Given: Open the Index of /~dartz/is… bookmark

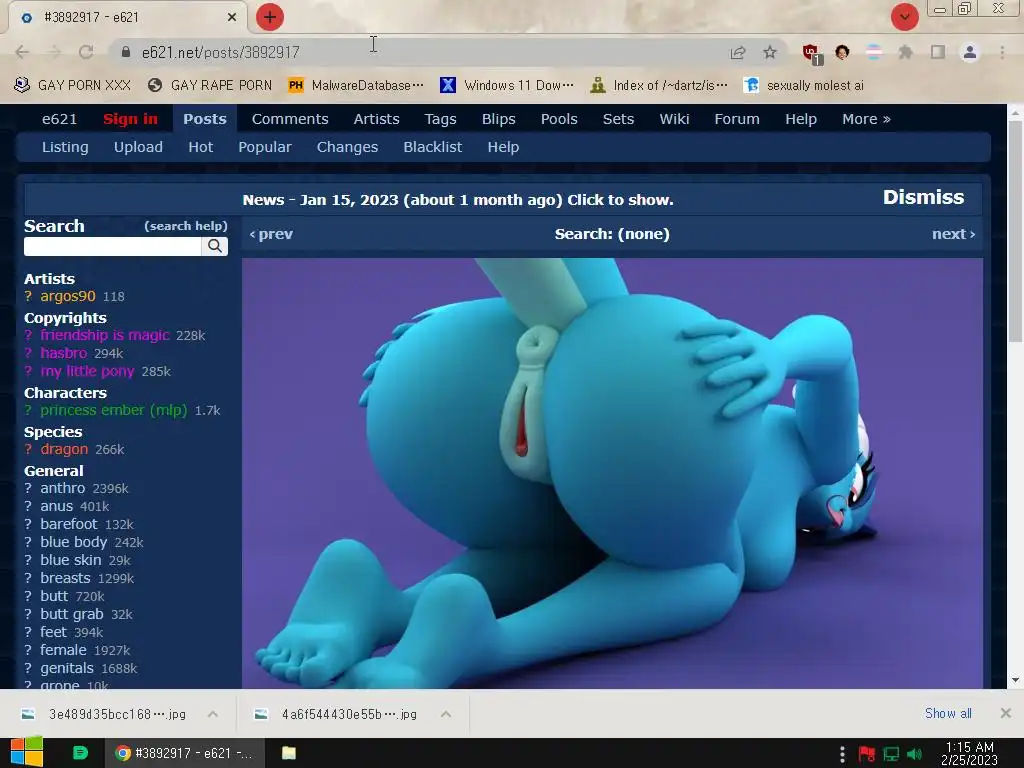Looking at the screenshot, I should coord(658,85).
